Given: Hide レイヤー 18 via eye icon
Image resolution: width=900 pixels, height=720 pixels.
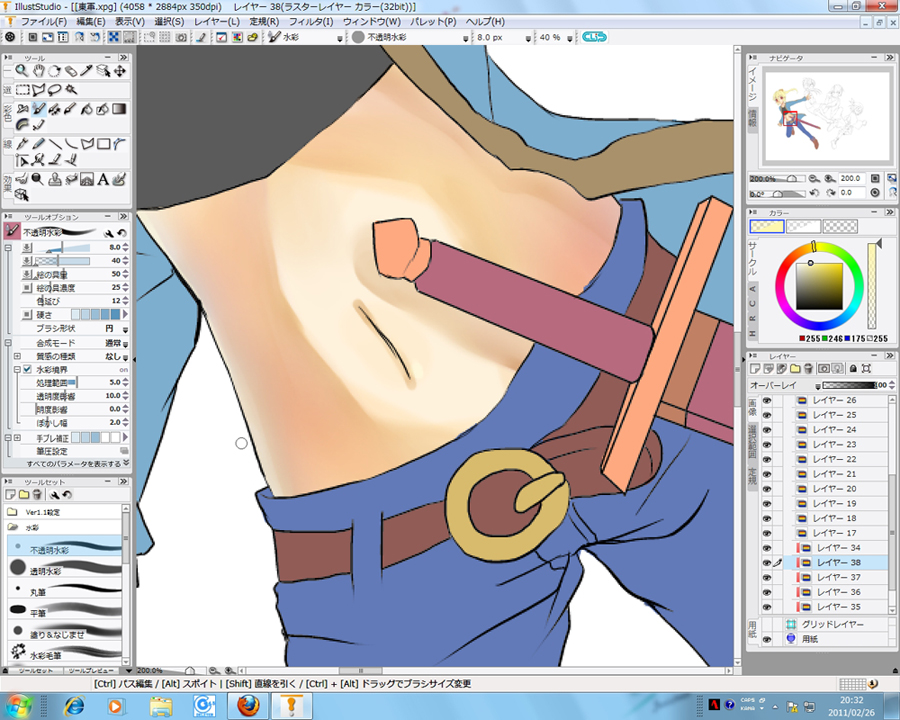Looking at the screenshot, I should (767, 518).
